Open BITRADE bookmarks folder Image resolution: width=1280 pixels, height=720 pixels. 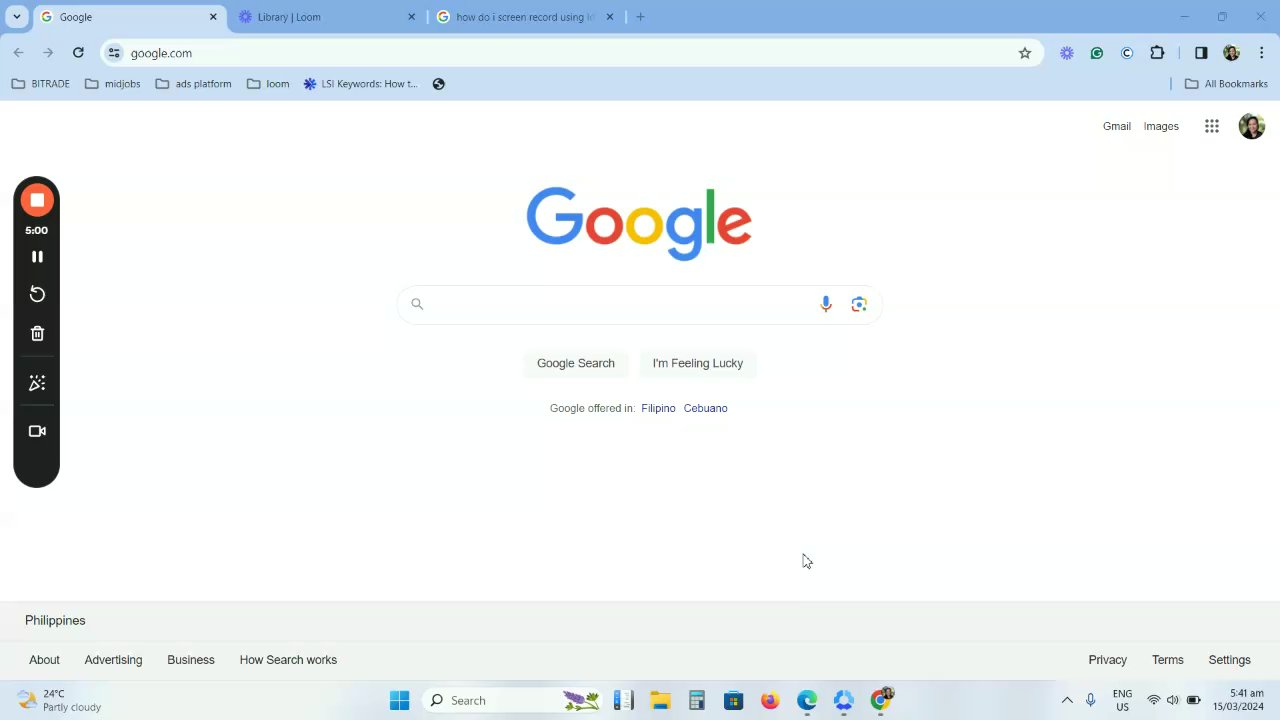click(41, 84)
